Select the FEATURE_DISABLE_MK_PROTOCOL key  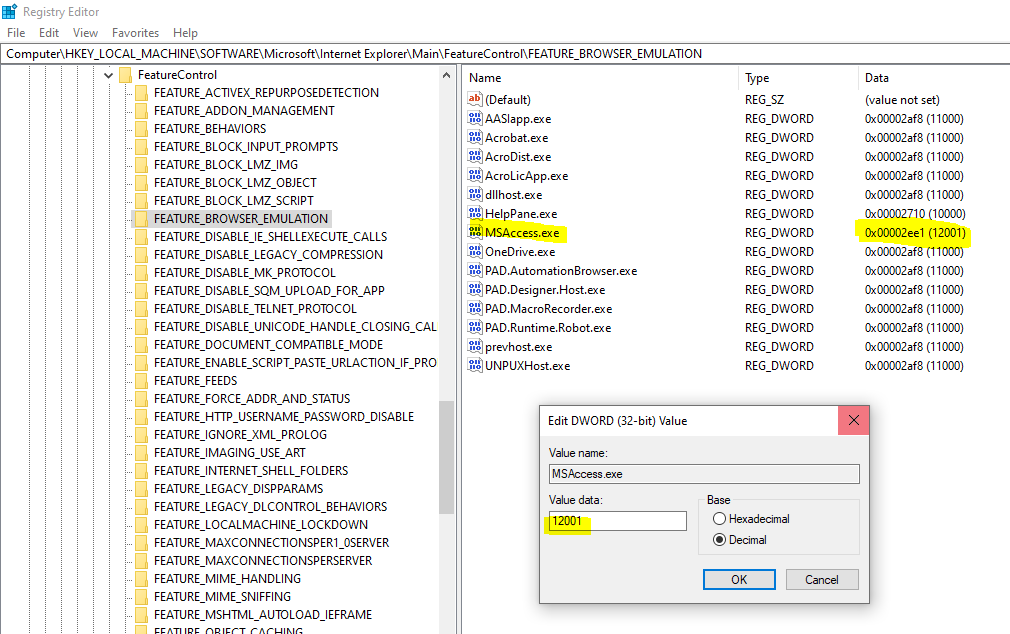[x=245, y=273]
